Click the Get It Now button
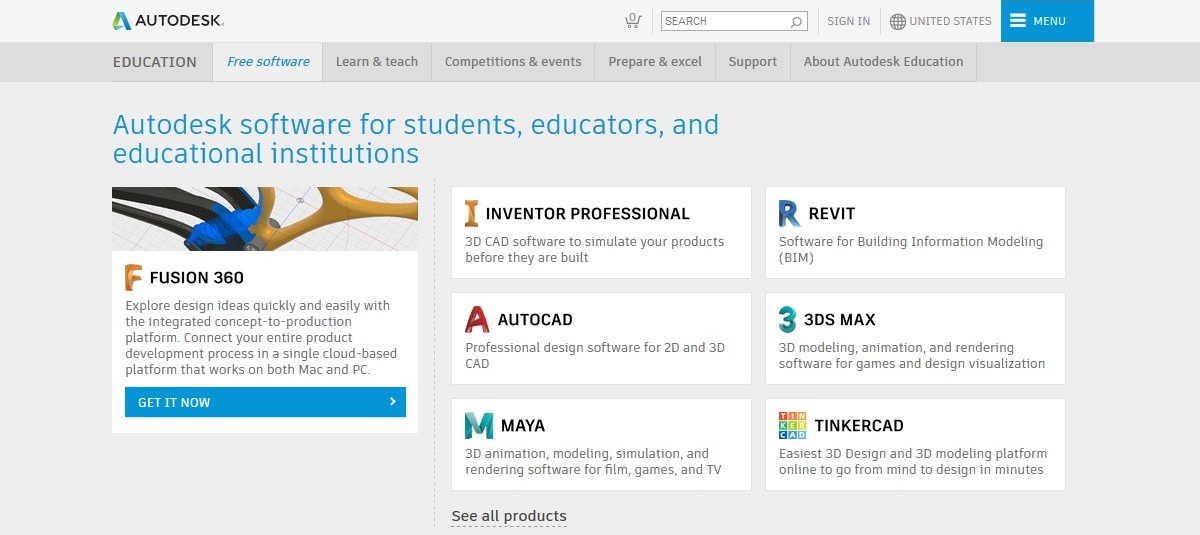The width and height of the screenshot is (1200, 535). tap(265, 402)
